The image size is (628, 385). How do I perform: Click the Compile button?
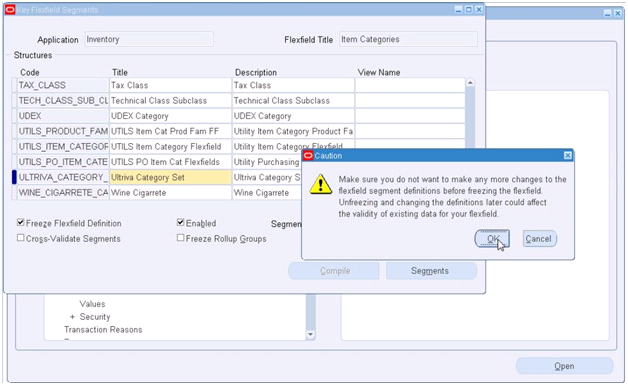tap(334, 271)
